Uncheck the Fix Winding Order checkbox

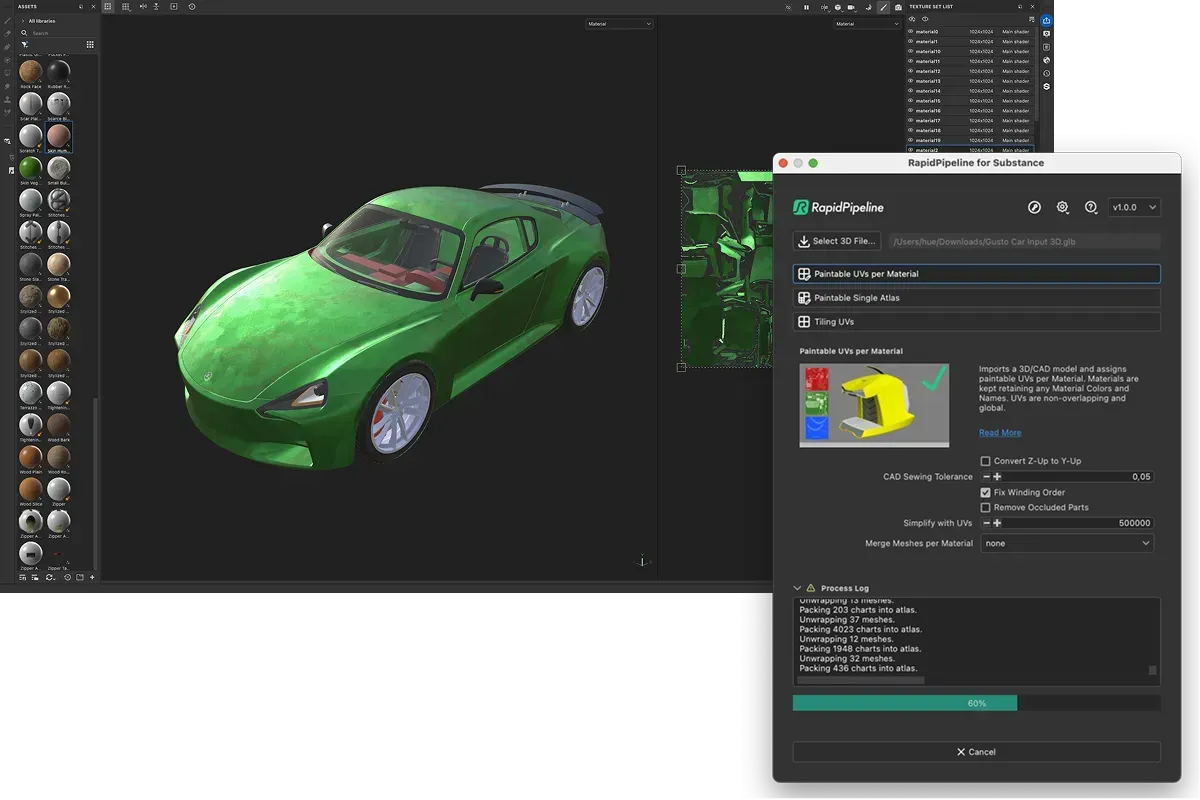click(x=986, y=492)
